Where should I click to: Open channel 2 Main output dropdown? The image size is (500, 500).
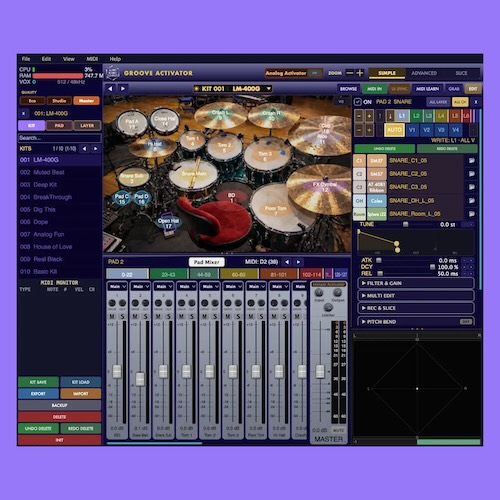(x=140, y=287)
